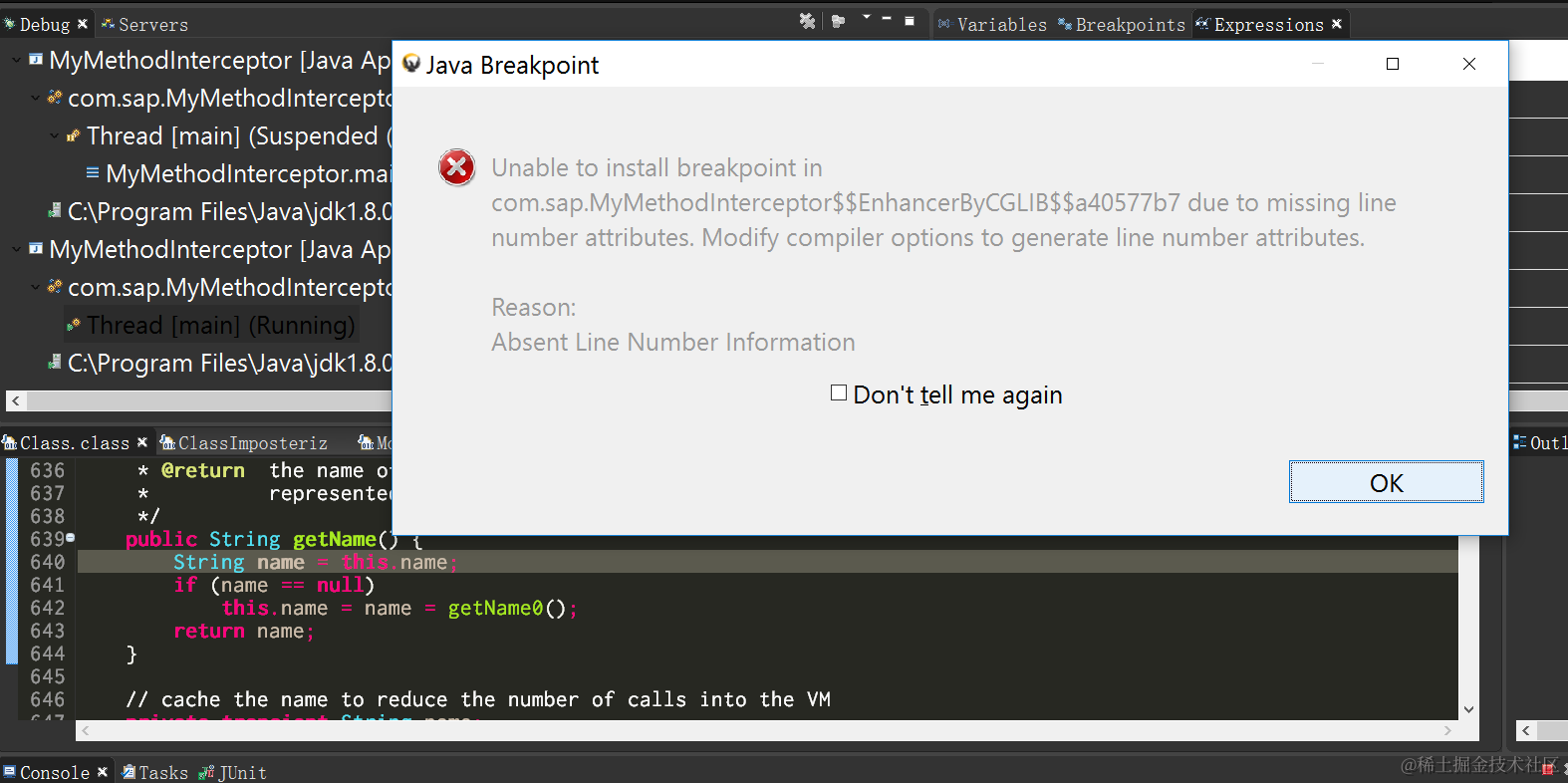The image size is (1568, 783).
Task: Click editor horizontal scroll-right arrow
Action: pyautogui.click(x=1447, y=730)
